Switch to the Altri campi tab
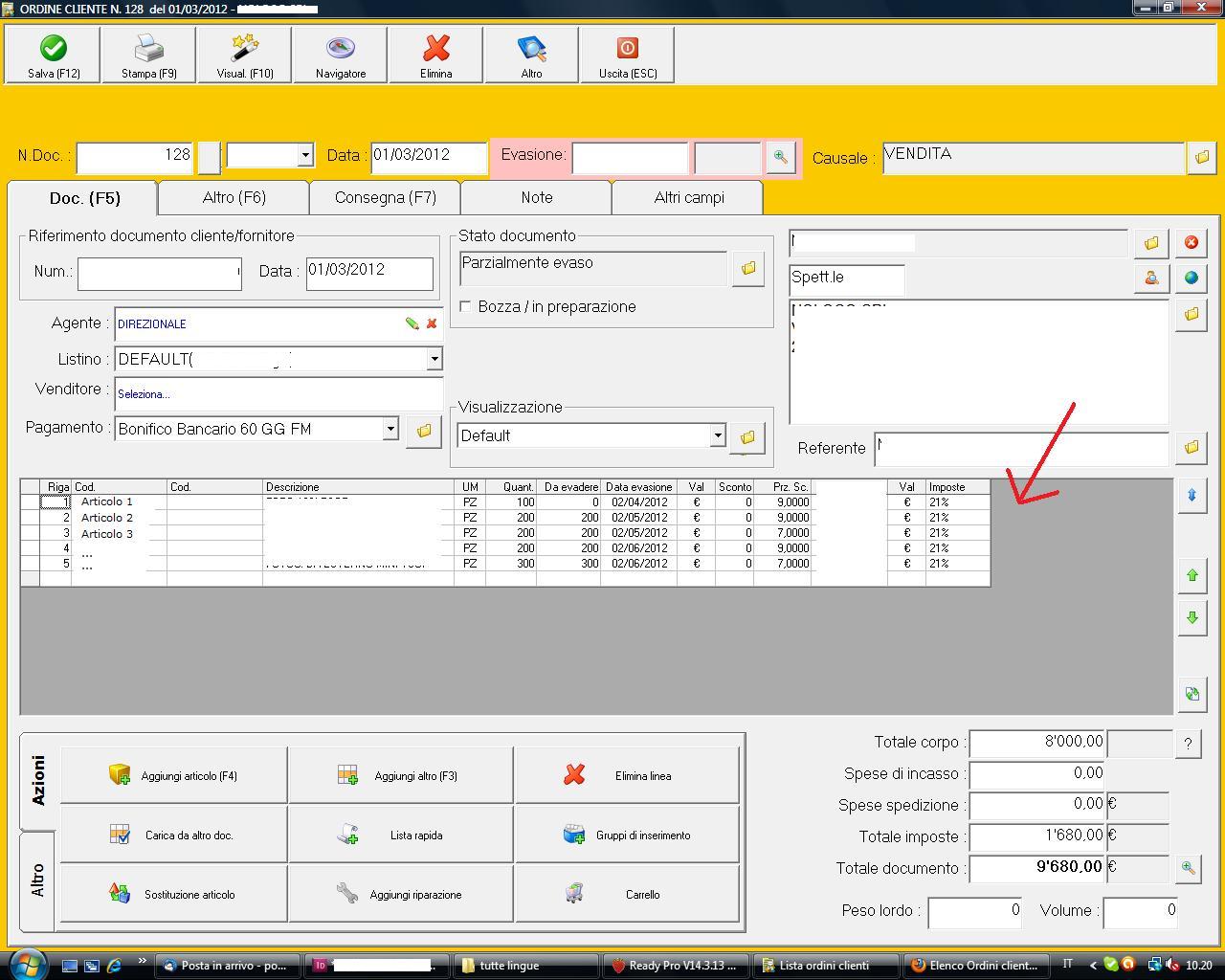Screen dimensions: 1225x980 tap(688, 197)
